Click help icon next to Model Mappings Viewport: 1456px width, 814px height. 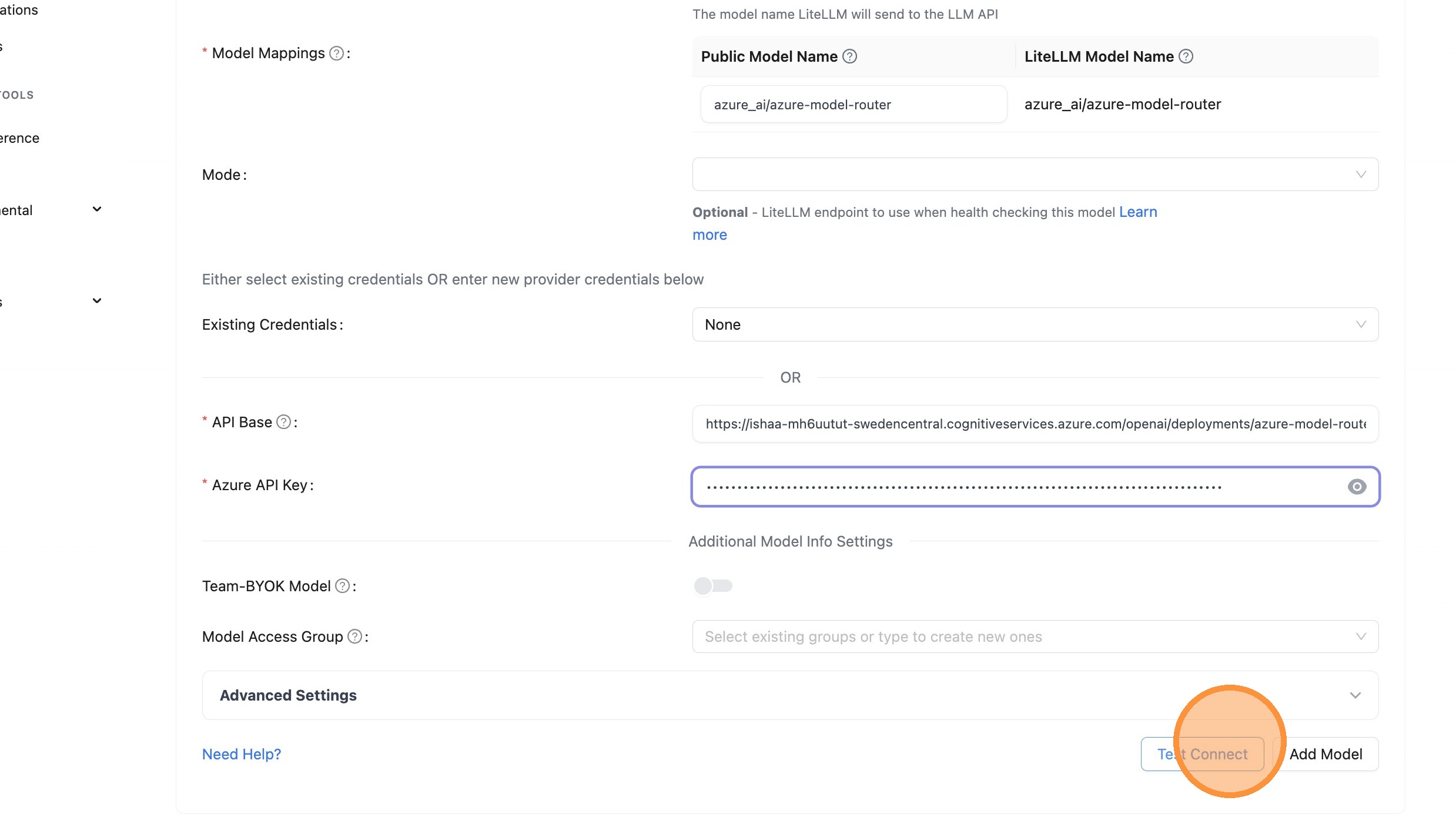[x=336, y=53]
